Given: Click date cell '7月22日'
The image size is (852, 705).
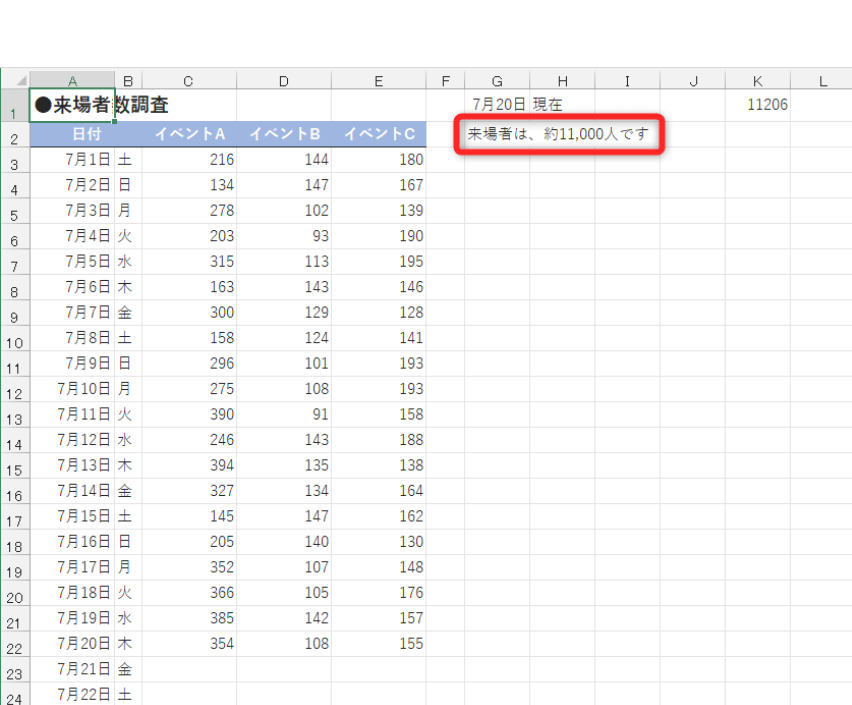Looking at the screenshot, I should point(72,694).
